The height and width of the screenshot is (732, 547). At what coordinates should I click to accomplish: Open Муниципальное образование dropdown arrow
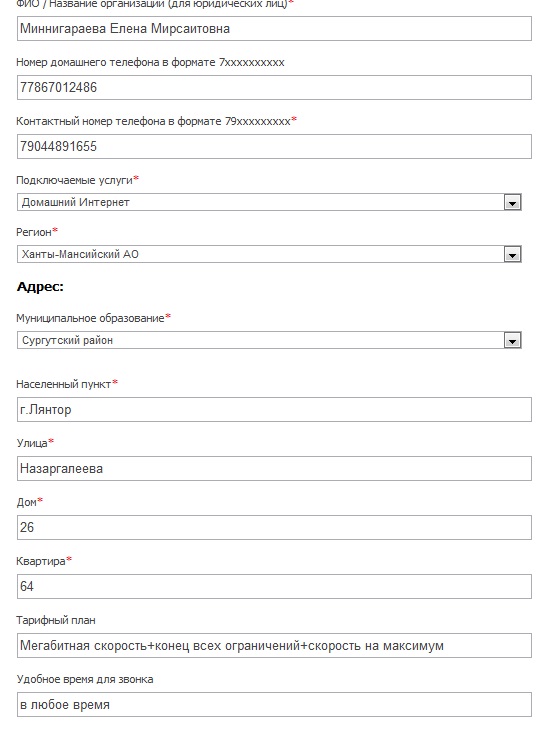coord(512,340)
